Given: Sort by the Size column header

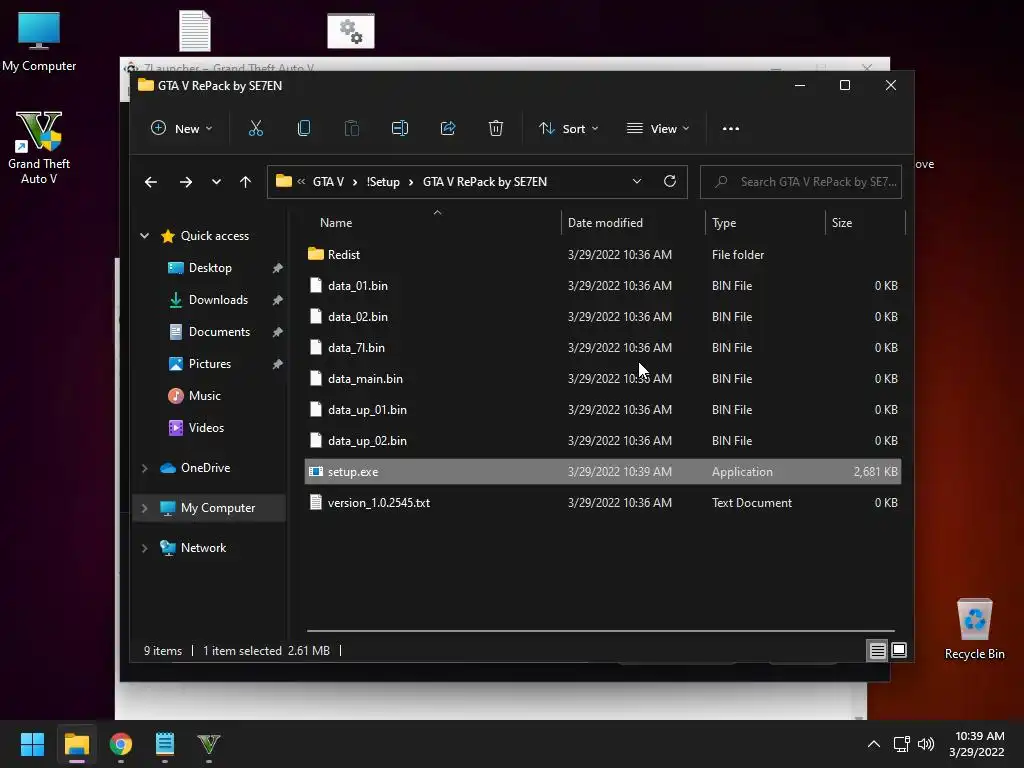Looking at the screenshot, I should [865, 223].
